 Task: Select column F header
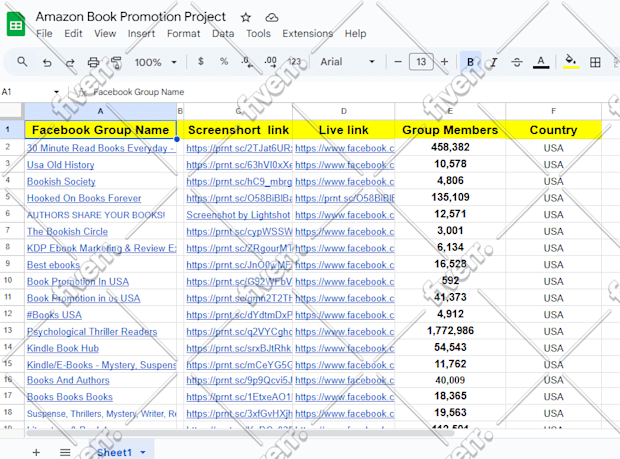553,111
